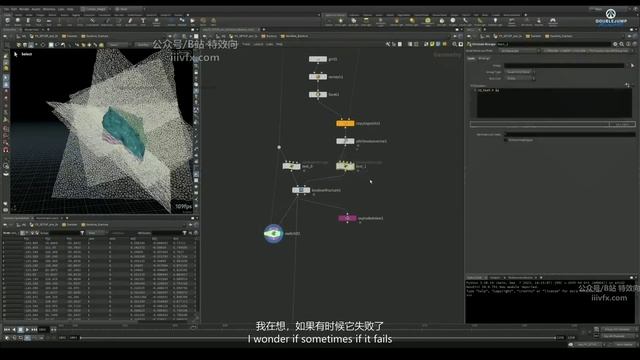Open the Edit menu
Image resolution: width=640 pixels, height=360 pixels.
[14, 9]
